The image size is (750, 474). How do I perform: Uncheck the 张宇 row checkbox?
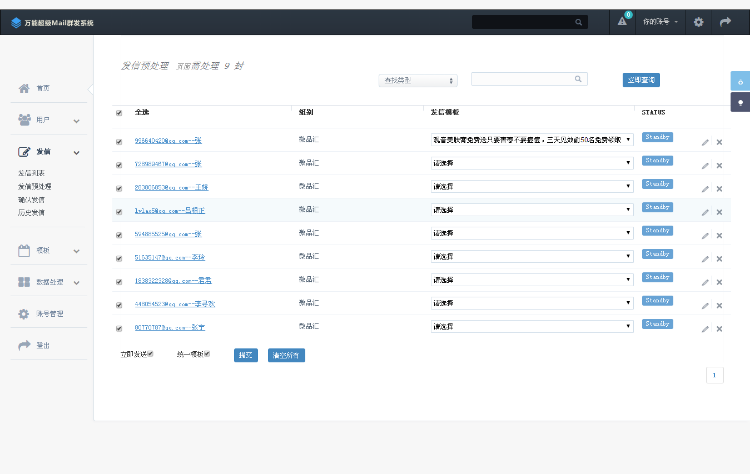coord(119,329)
